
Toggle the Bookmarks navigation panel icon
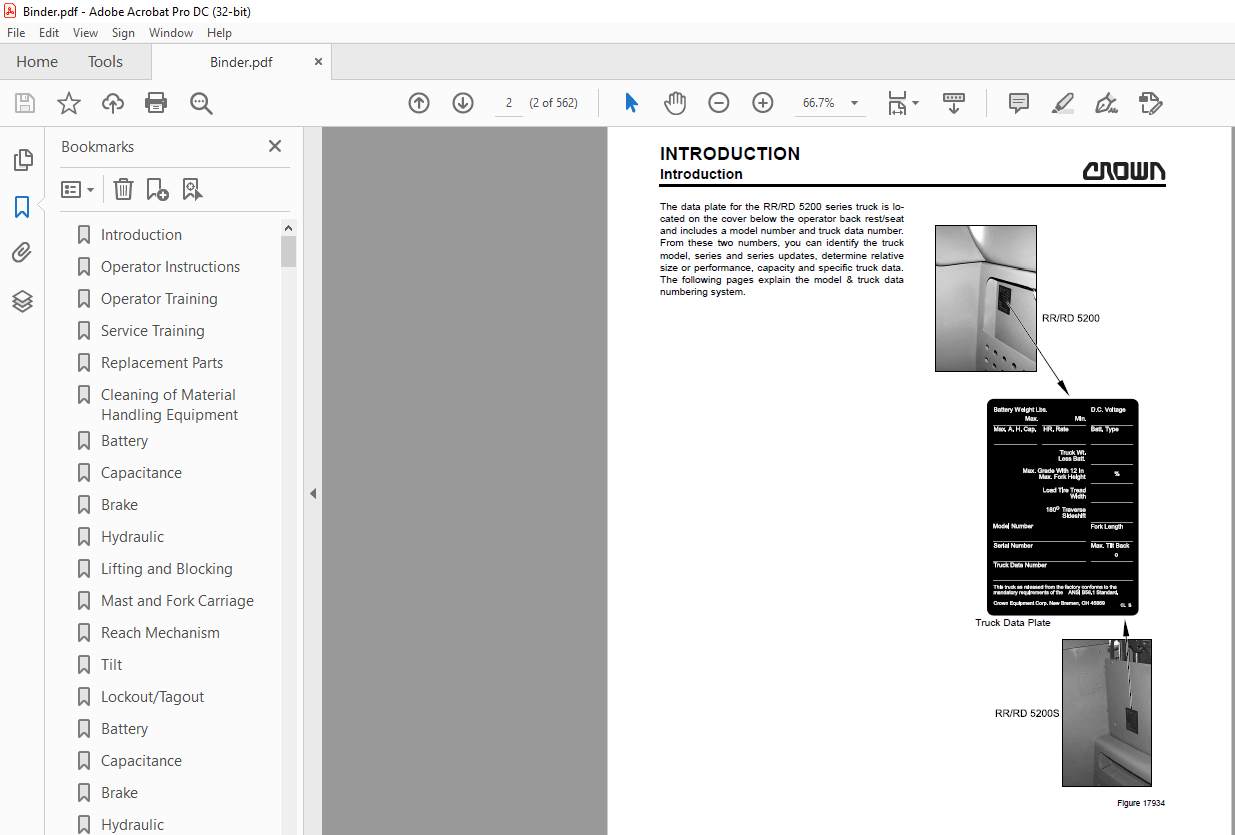(22, 207)
